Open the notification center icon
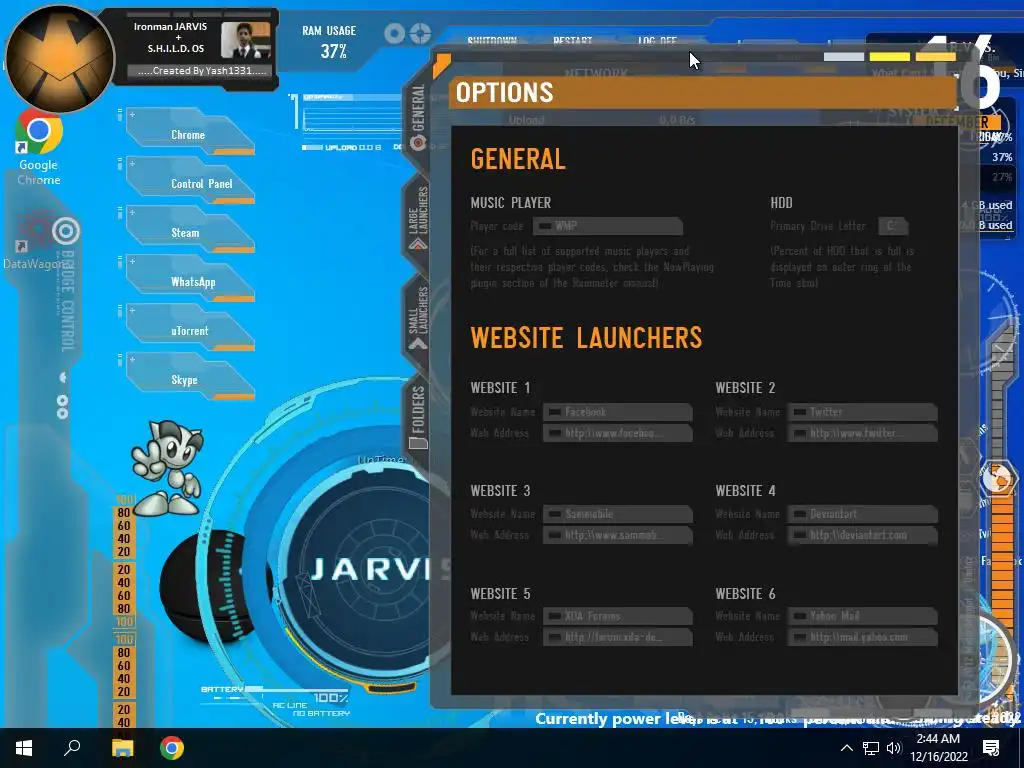Viewport: 1024px width, 768px height. point(991,748)
